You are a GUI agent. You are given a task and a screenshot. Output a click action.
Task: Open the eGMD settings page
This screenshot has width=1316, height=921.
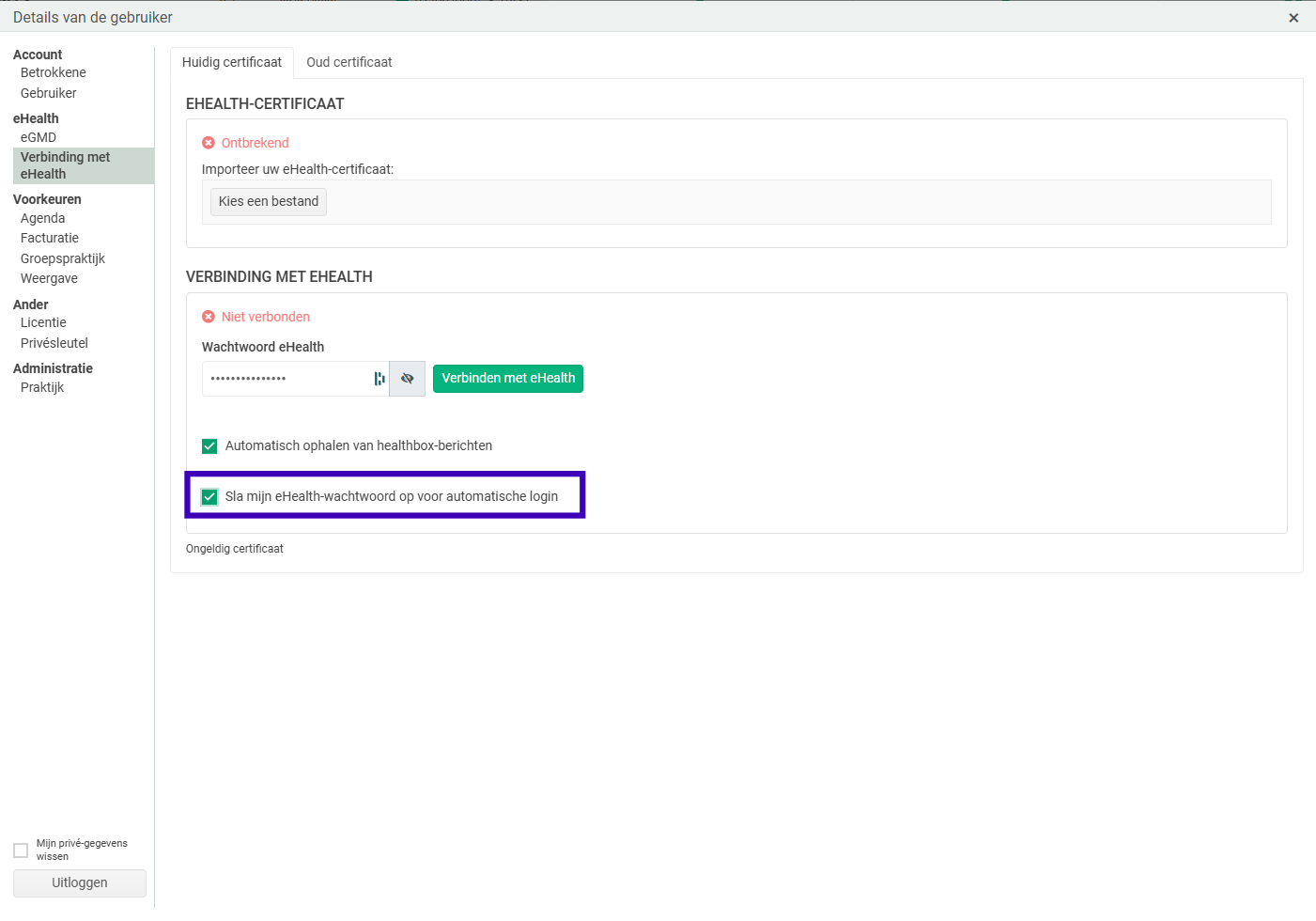(39, 137)
